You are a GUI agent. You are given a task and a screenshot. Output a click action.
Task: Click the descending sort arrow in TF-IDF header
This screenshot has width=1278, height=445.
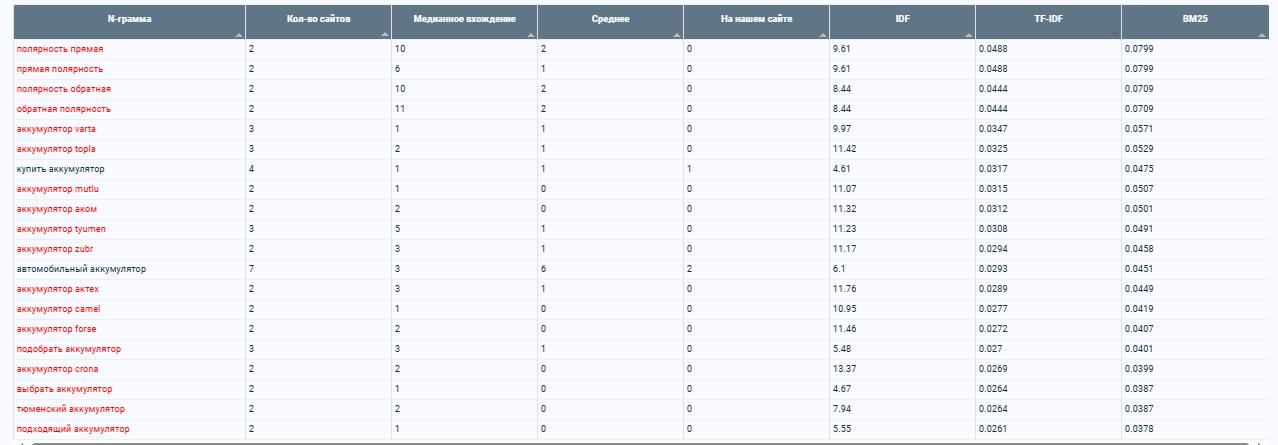(x=1114, y=33)
